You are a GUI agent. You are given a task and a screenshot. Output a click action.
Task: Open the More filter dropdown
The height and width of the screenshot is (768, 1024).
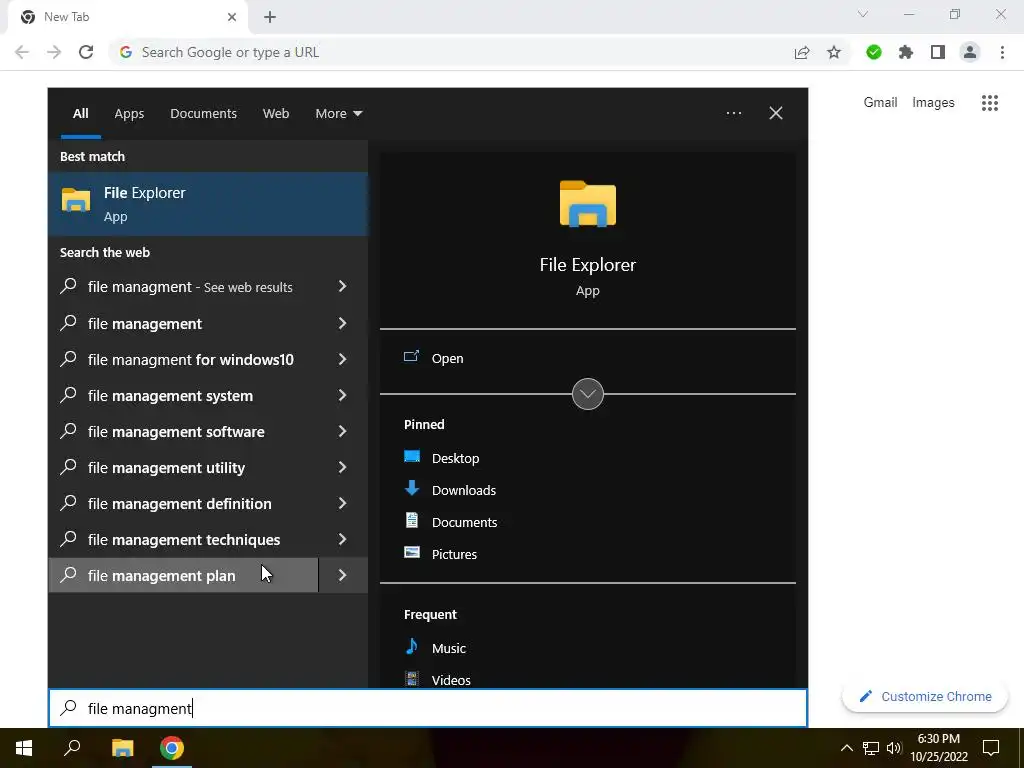(x=338, y=114)
